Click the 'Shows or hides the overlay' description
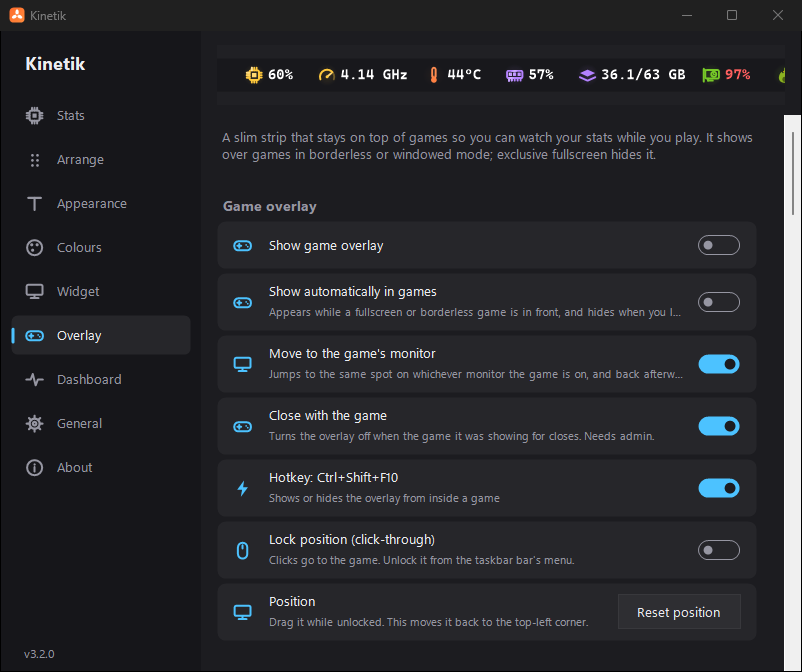Viewport: 802px width, 672px height. (x=384, y=498)
